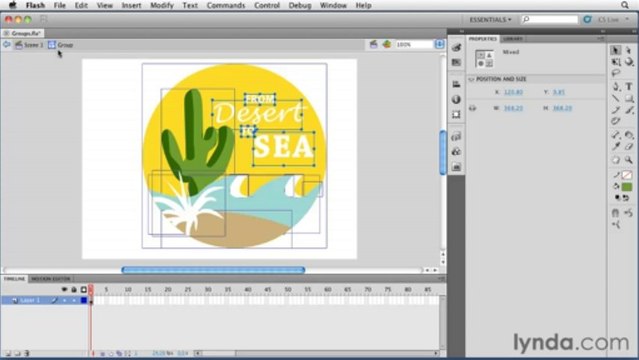Click the stroke color swatch

[627, 175]
